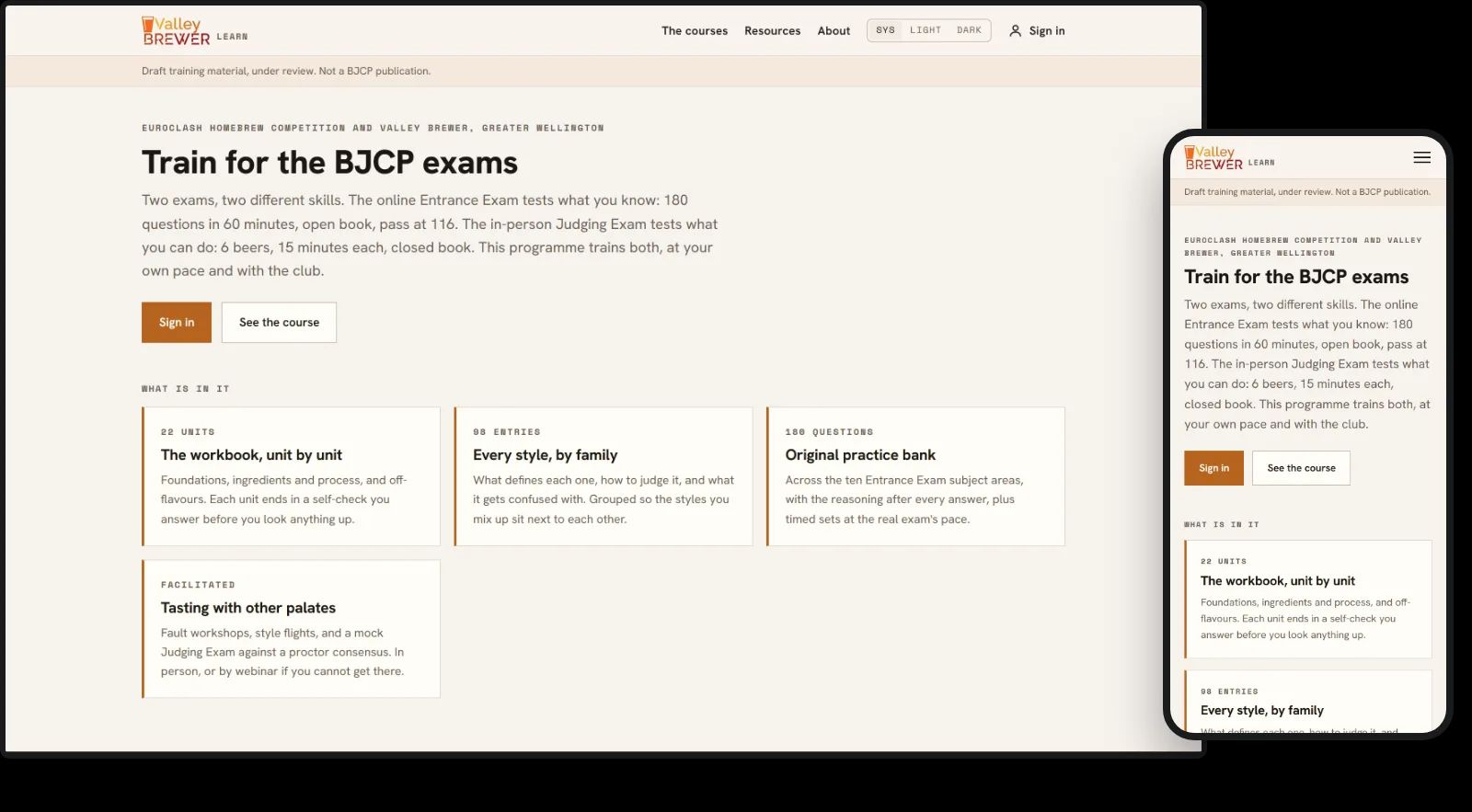Viewport: 1472px width, 812px height.
Task: Click the desktop "22 UNITS" label
Action: (188, 432)
